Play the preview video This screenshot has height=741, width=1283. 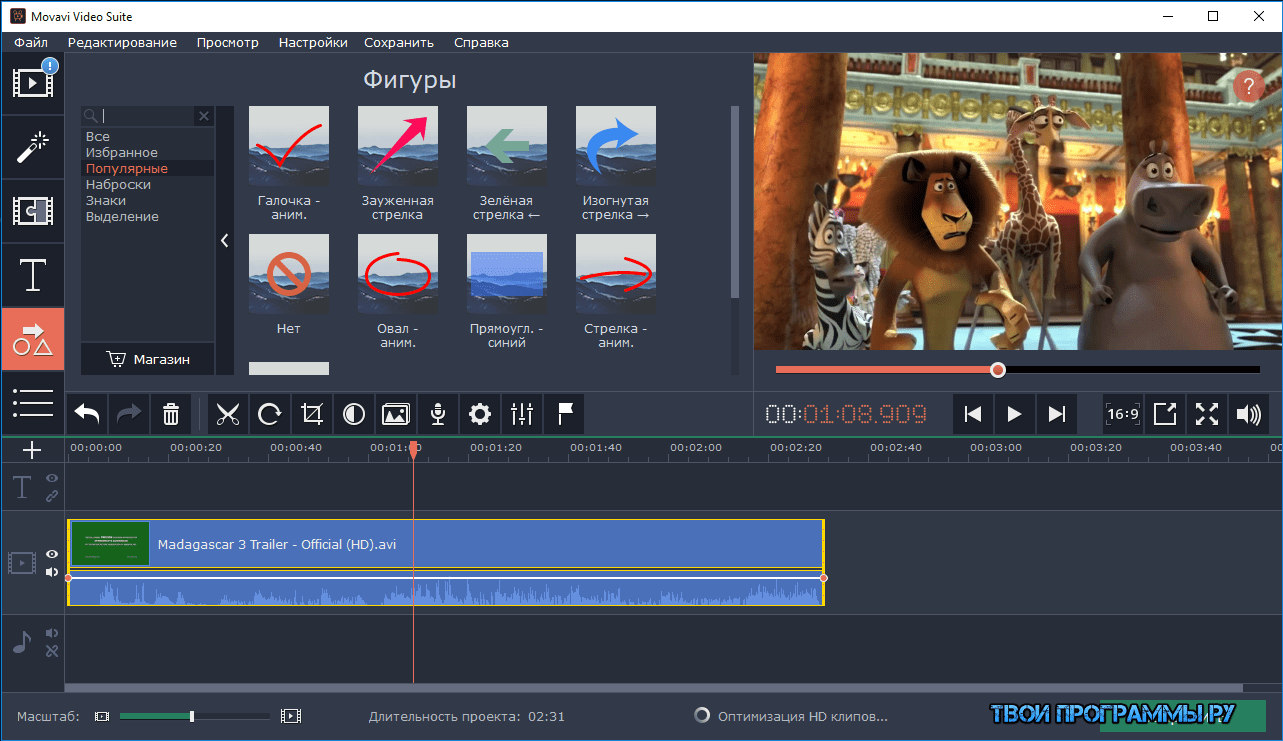(1014, 414)
